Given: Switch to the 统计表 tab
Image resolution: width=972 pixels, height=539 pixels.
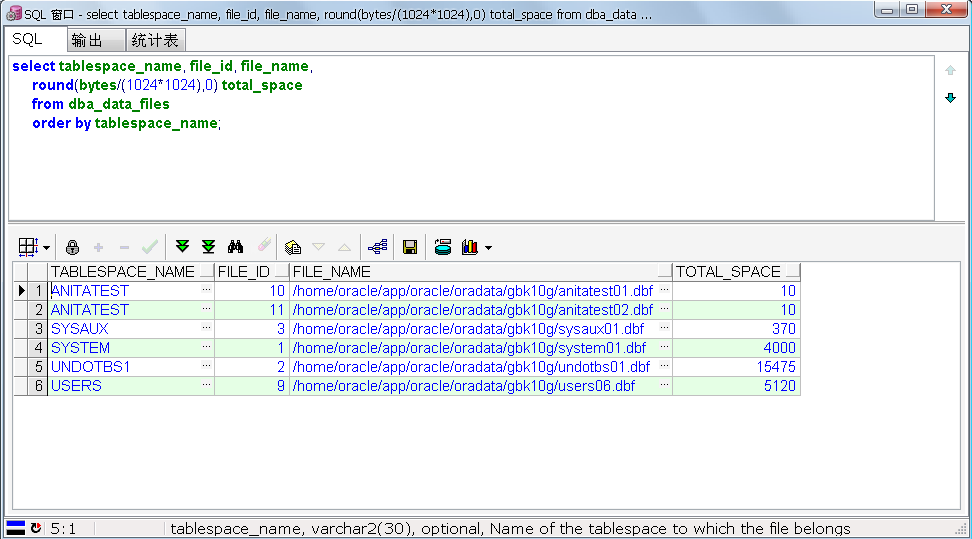Looking at the screenshot, I should [x=155, y=40].
